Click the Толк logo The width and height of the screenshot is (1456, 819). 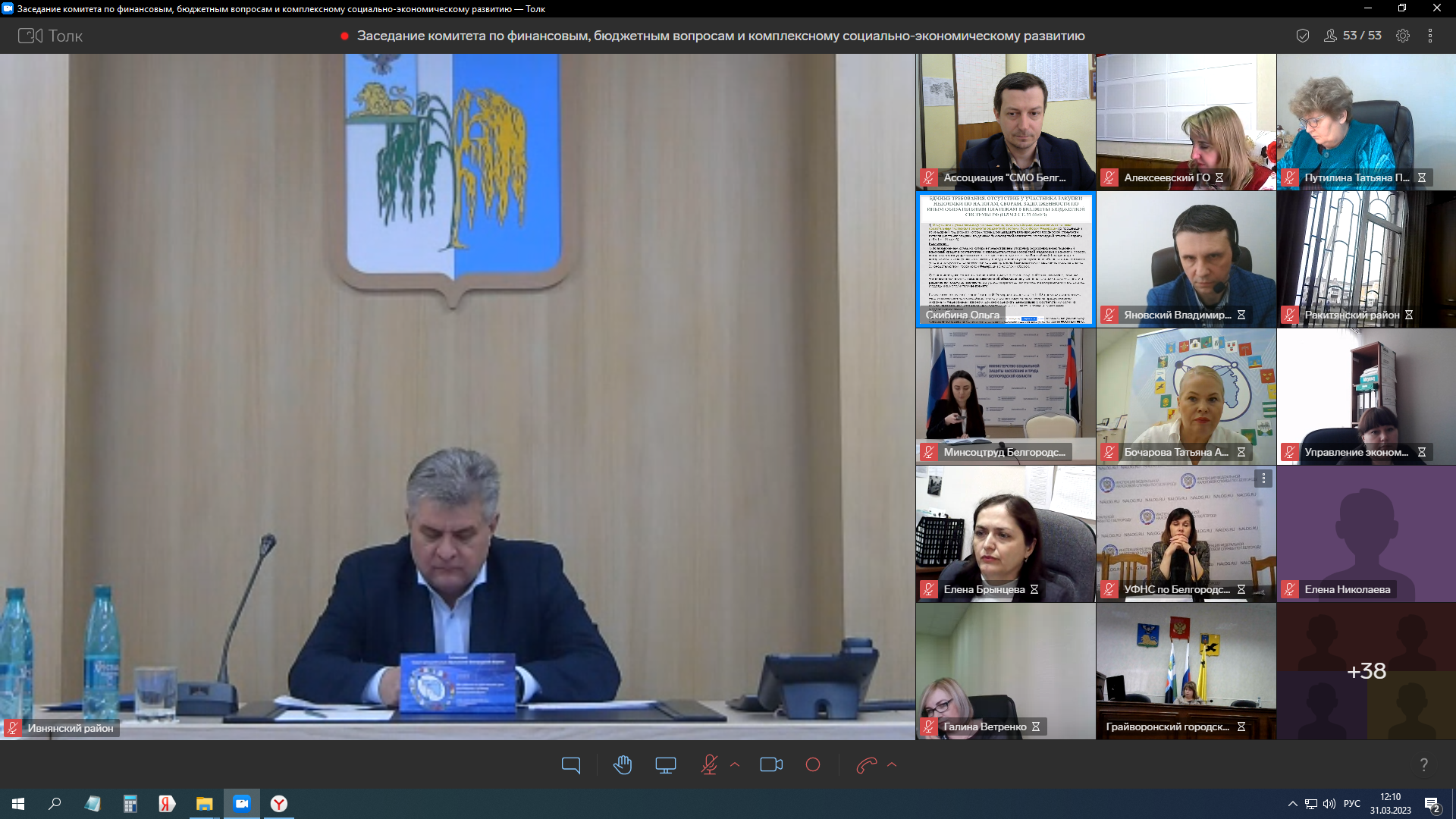(x=50, y=36)
